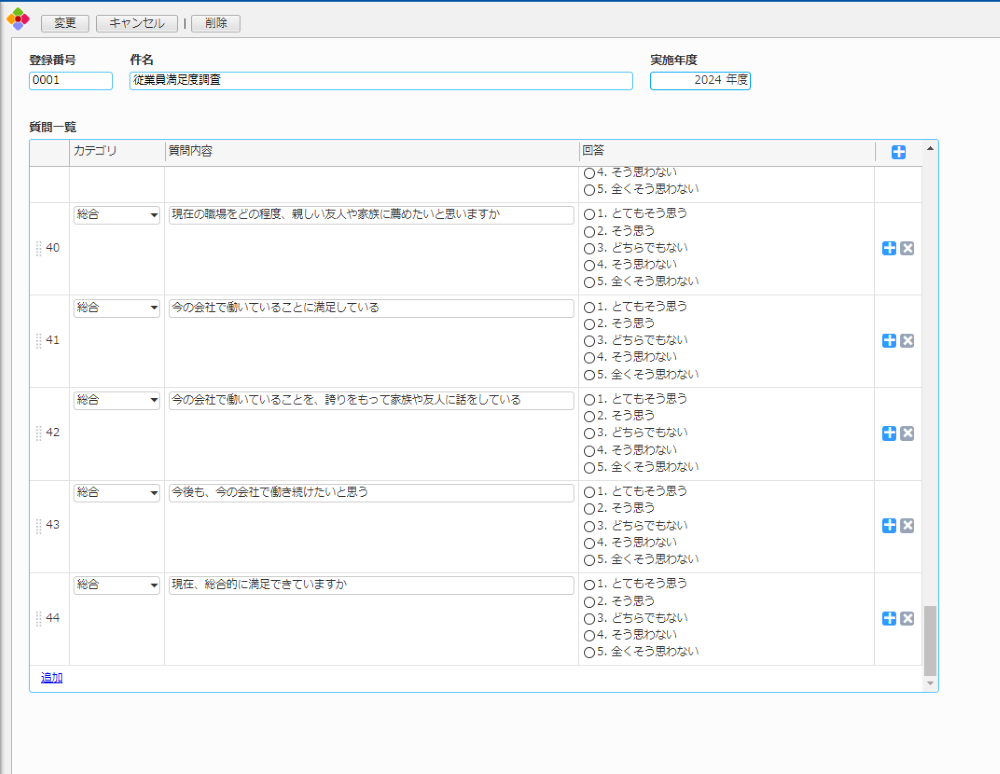Screen dimensions: 1000x774
Task: Remove question 43 with the X icon
Action: 907,526
